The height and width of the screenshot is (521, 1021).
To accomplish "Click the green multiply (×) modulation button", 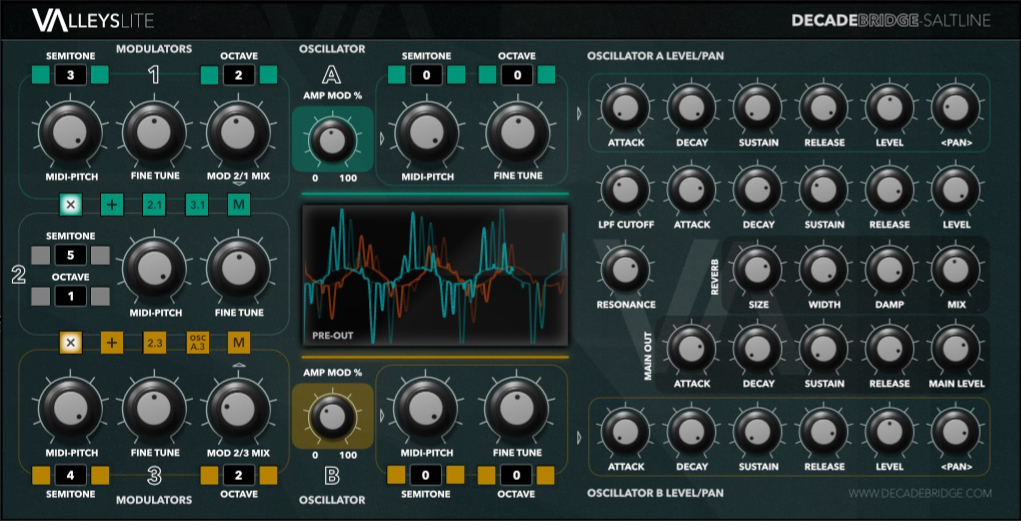I will [70, 205].
